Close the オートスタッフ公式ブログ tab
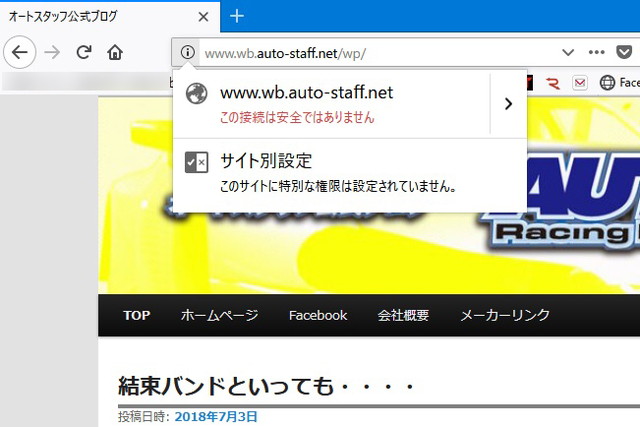 (203, 17)
